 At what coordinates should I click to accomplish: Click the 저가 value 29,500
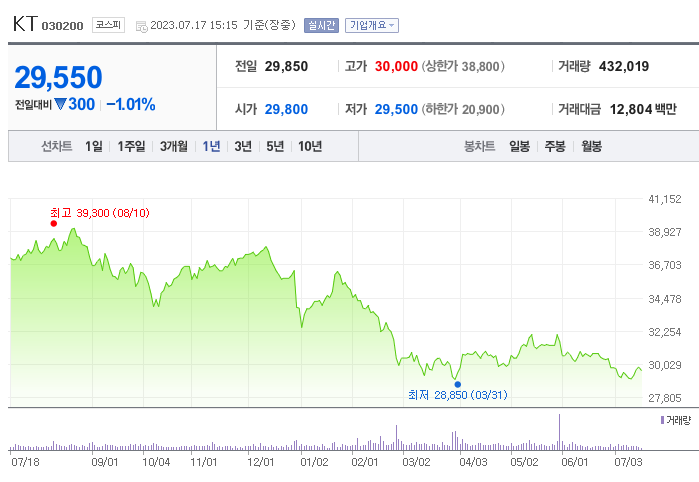pyautogui.click(x=396, y=109)
